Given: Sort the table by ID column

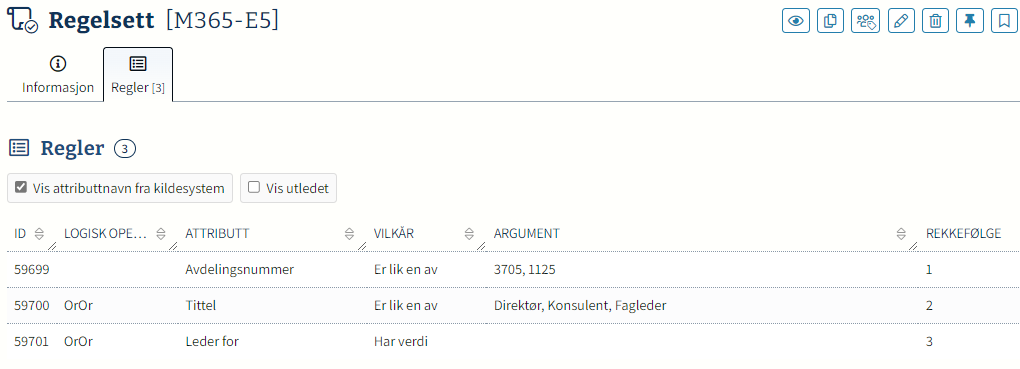Looking at the screenshot, I should [38, 234].
